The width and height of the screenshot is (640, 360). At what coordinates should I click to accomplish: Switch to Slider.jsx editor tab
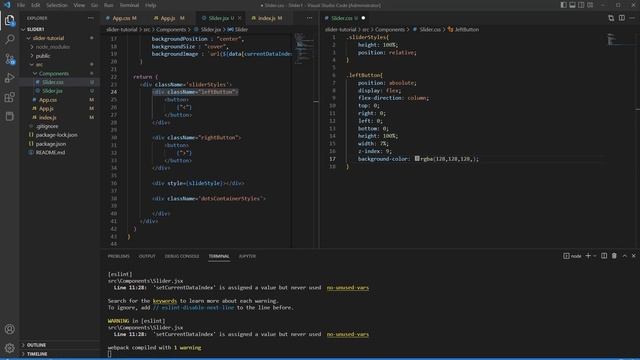click(x=218, y=18)
